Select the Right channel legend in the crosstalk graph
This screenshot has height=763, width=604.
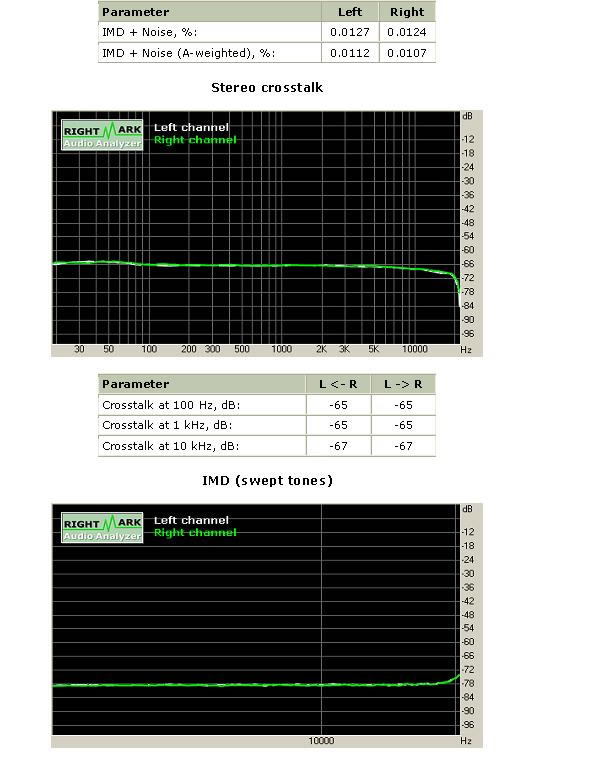point(194,140)
